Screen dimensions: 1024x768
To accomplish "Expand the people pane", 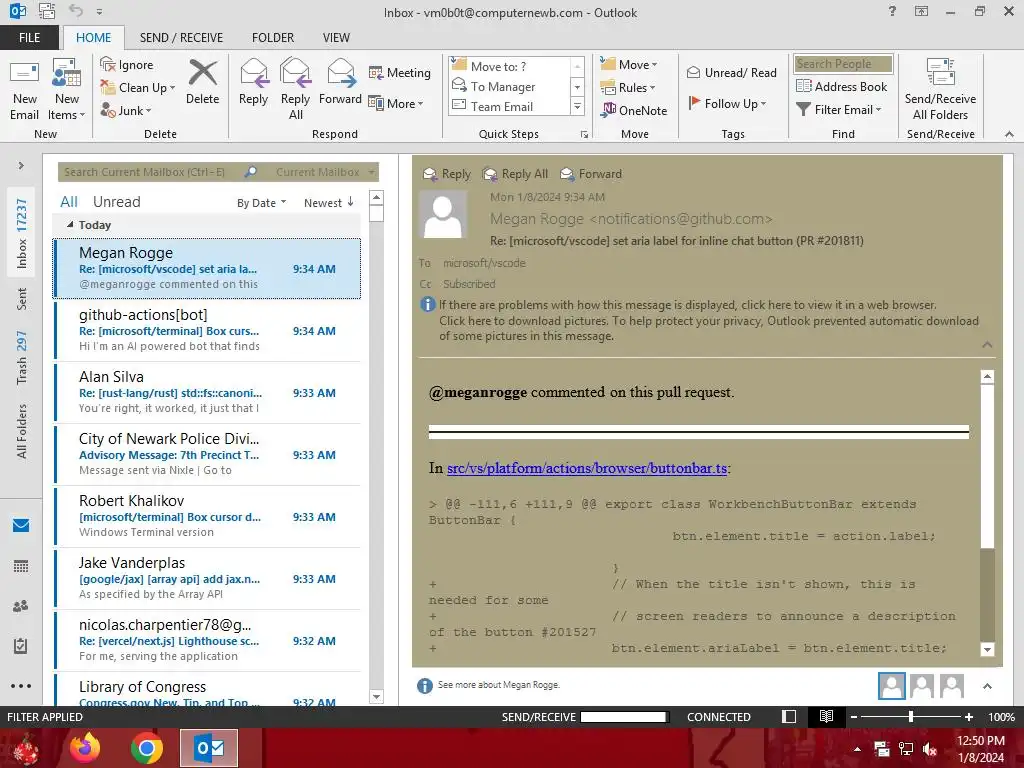I will [x=987, y=686].
